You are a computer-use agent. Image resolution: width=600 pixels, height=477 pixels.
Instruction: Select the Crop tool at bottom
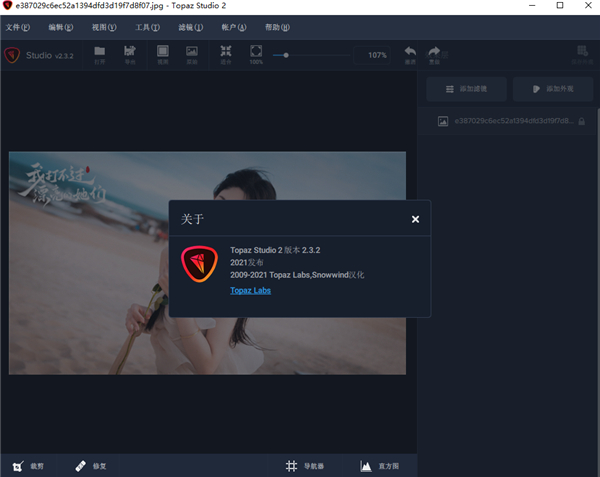(29, 465)
